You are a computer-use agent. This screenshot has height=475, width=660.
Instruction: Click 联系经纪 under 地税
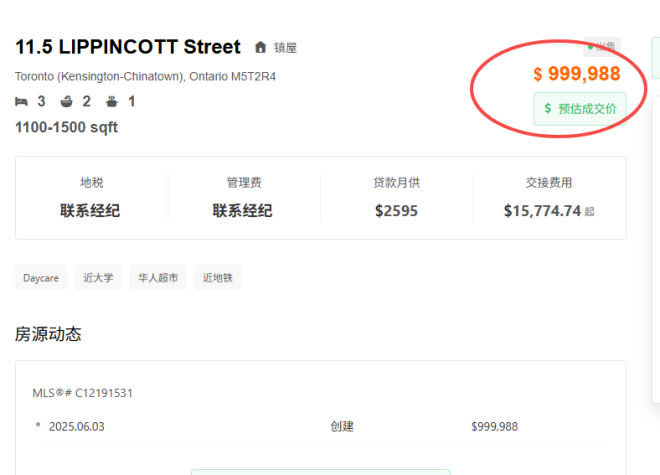pyautogui.click(x=90, y=211)
